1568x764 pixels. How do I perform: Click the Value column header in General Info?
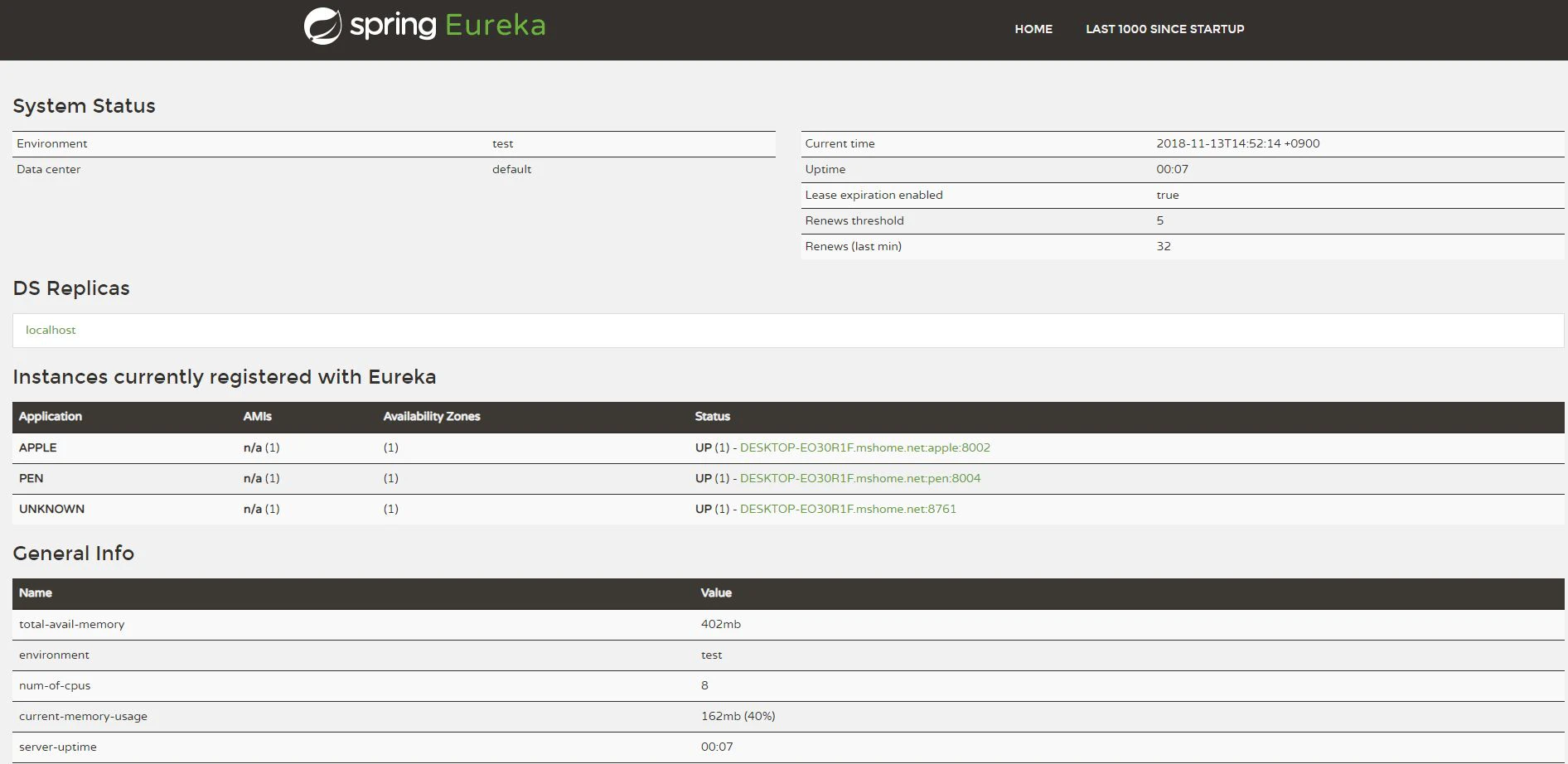coord(716,592)
